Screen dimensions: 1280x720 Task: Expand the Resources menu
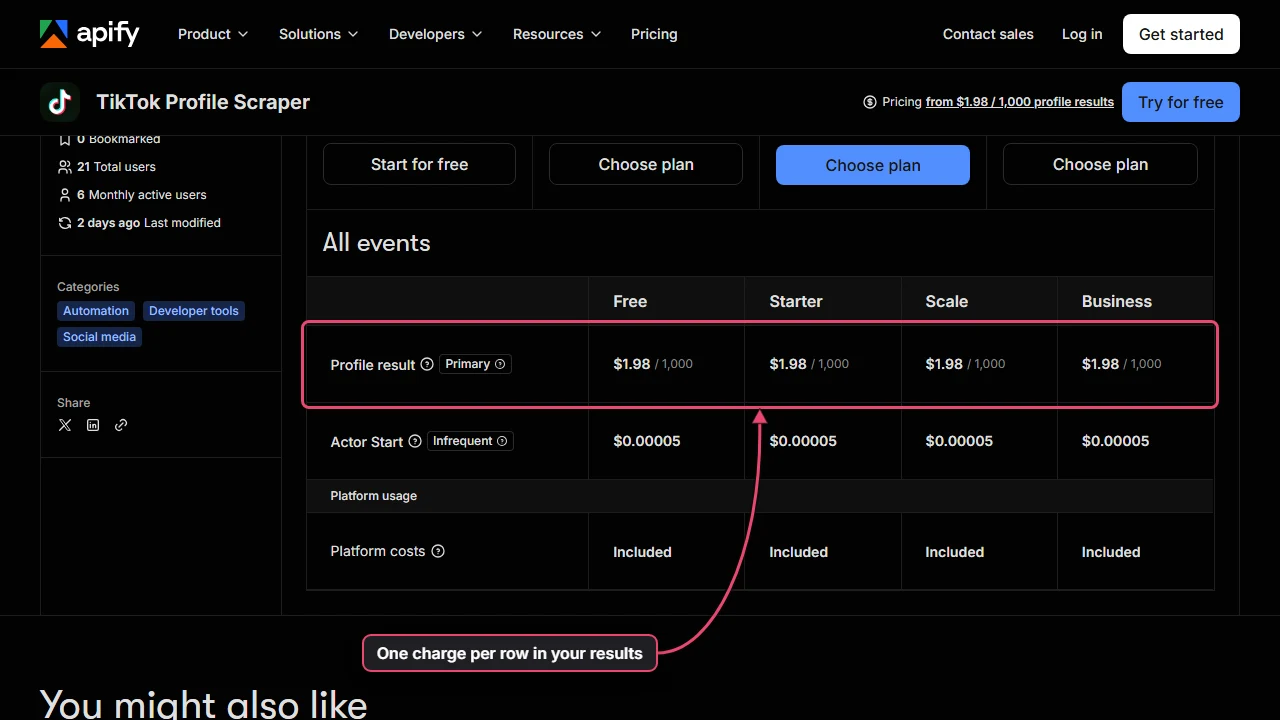click(557, 34)
